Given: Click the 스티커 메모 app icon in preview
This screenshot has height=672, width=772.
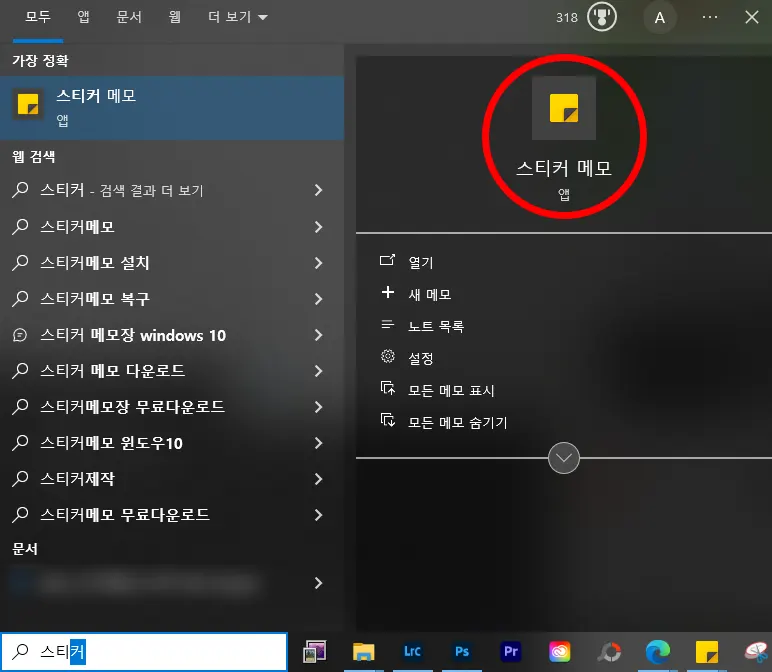Looking at the screenshot, I should pos(564,108).
